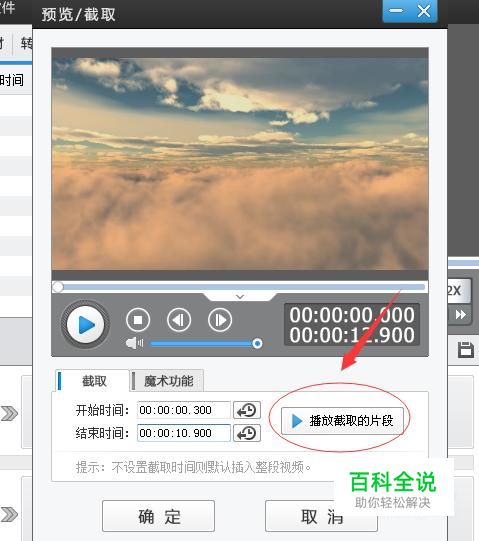Click the 开始时间 input field
Image resolution: width=479 pixels, height=541 pixels.
[x=184, y=410]
